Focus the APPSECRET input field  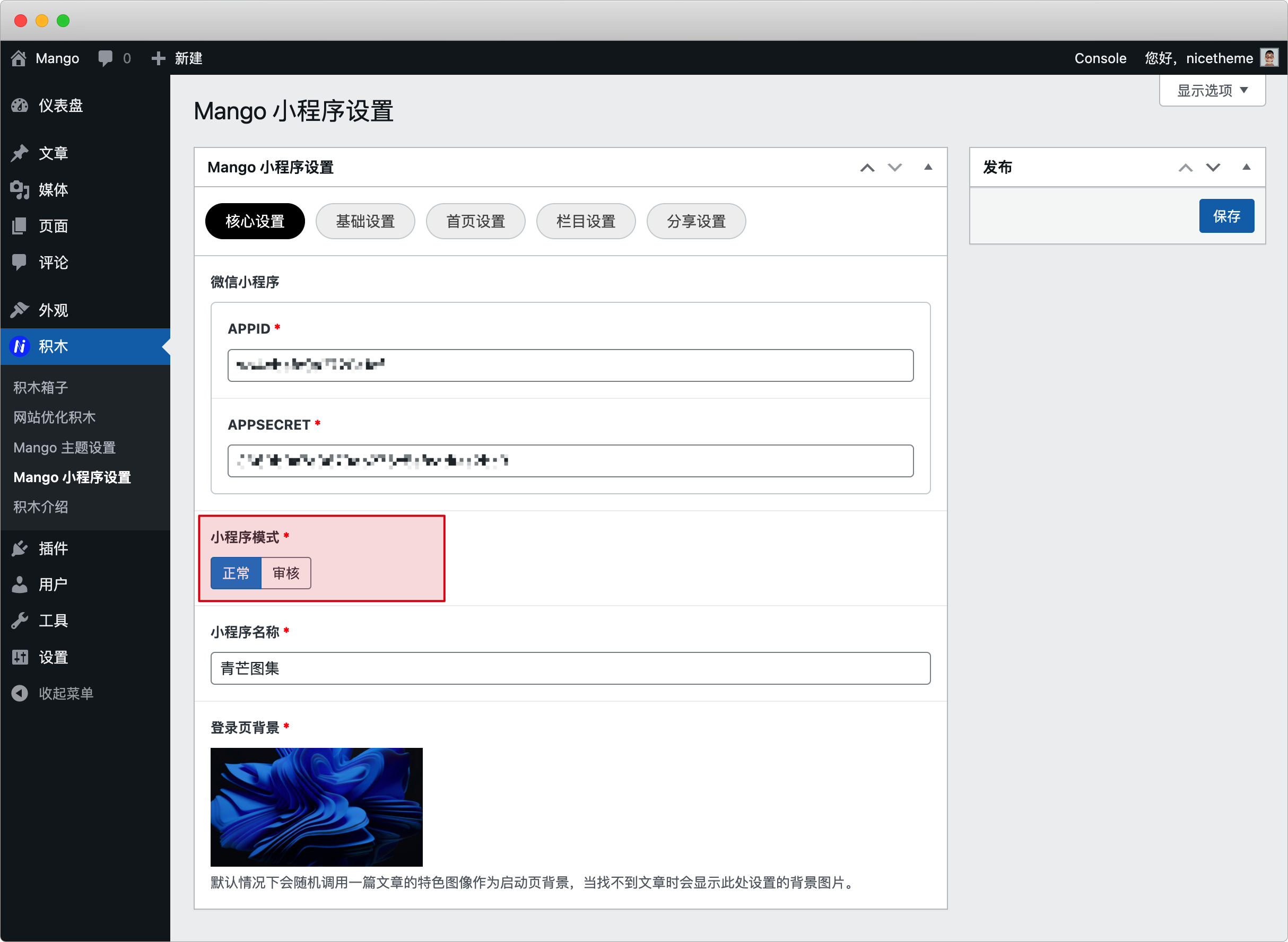click(x=570, y=461)
